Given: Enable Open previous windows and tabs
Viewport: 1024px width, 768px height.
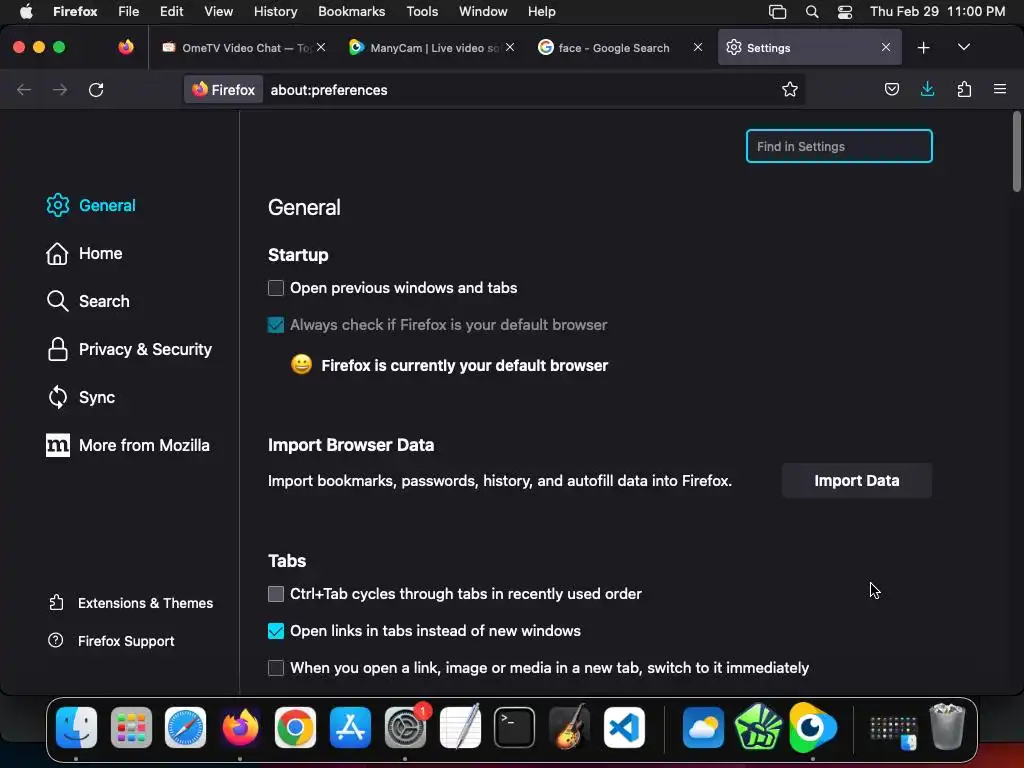Looking at the screenshot, I should point(276,288).
